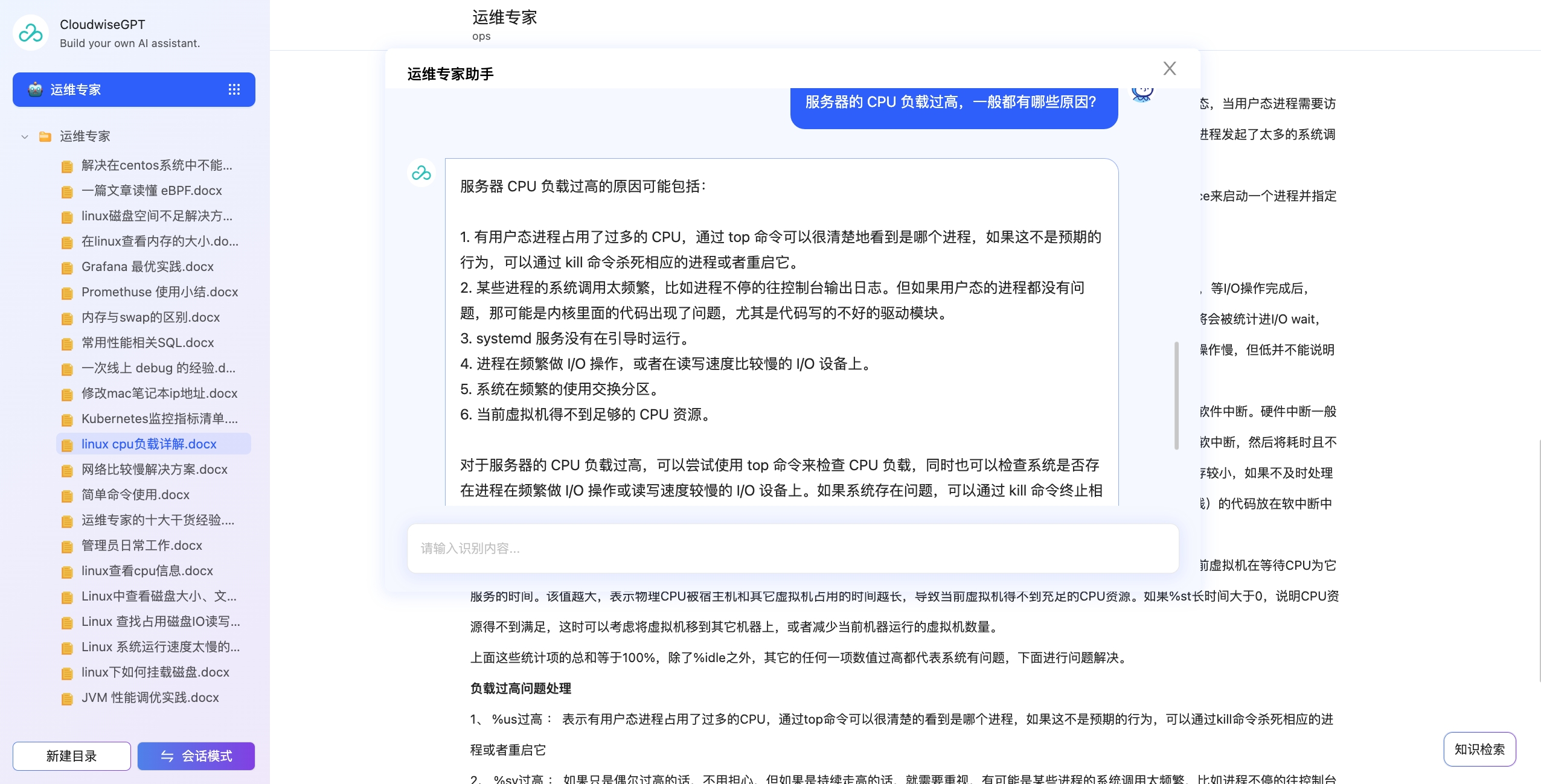Screen dimensions: 1541x784
Task: Click file icon beside 简单命令使用.docx
Action: click(67, 496)
